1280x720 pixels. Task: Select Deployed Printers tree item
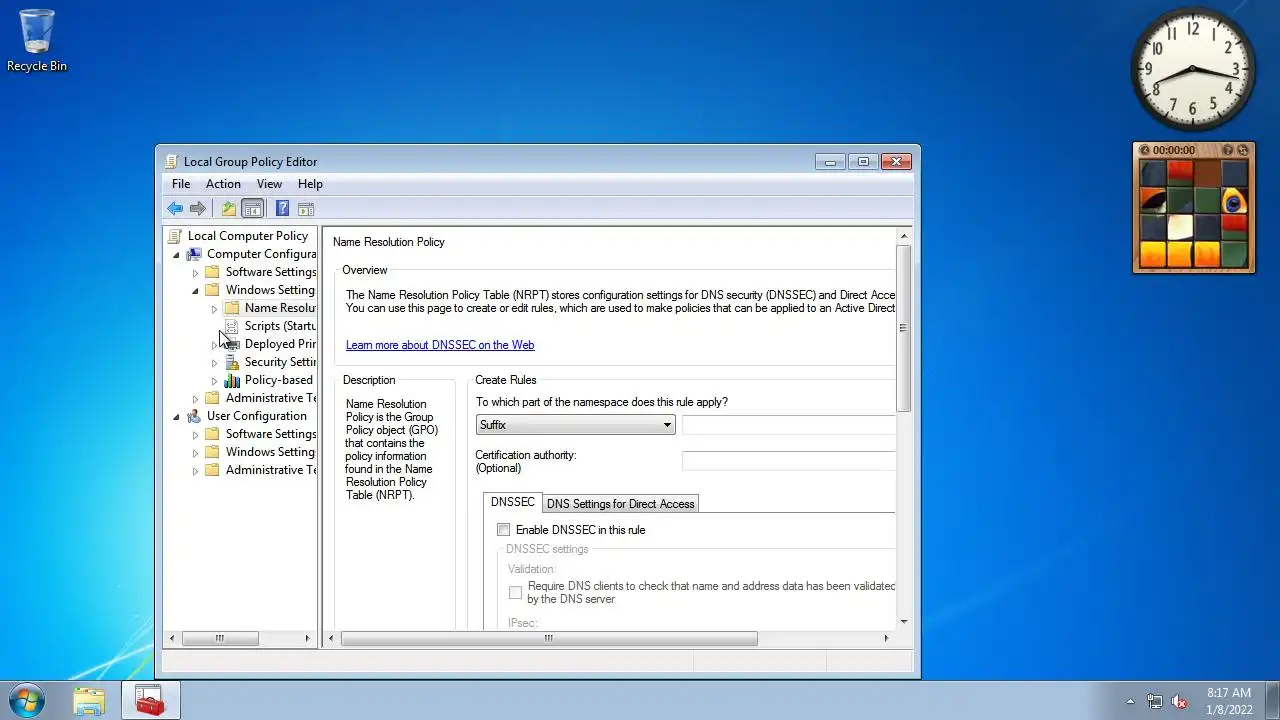(x=280, y=344)
